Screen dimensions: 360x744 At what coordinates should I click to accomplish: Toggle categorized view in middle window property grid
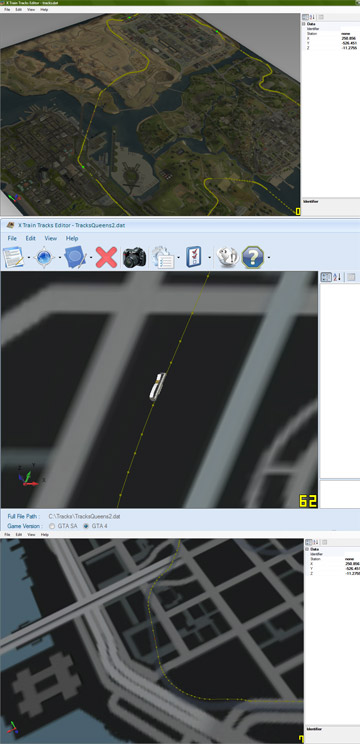(x=326, y=277)
